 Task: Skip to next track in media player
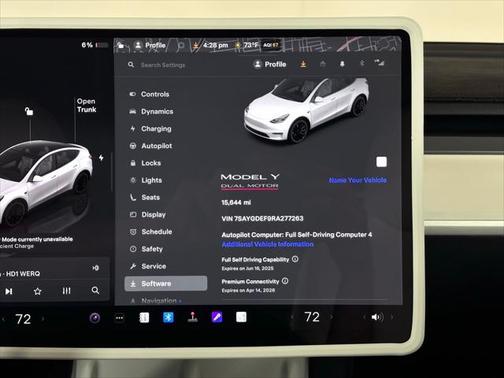point(9,291)
